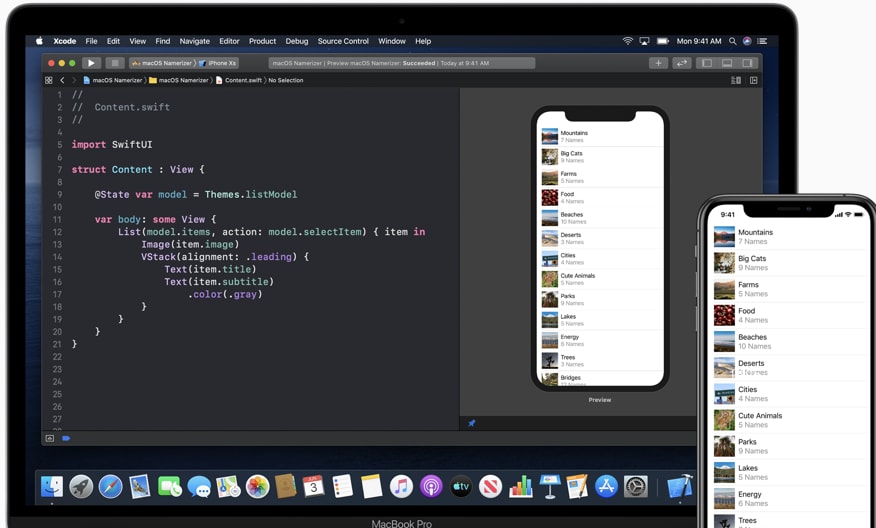The height and width of the screenshot is (528, 876).
Task: Open Calendar from the Dock
Action: tap(313, 487)
